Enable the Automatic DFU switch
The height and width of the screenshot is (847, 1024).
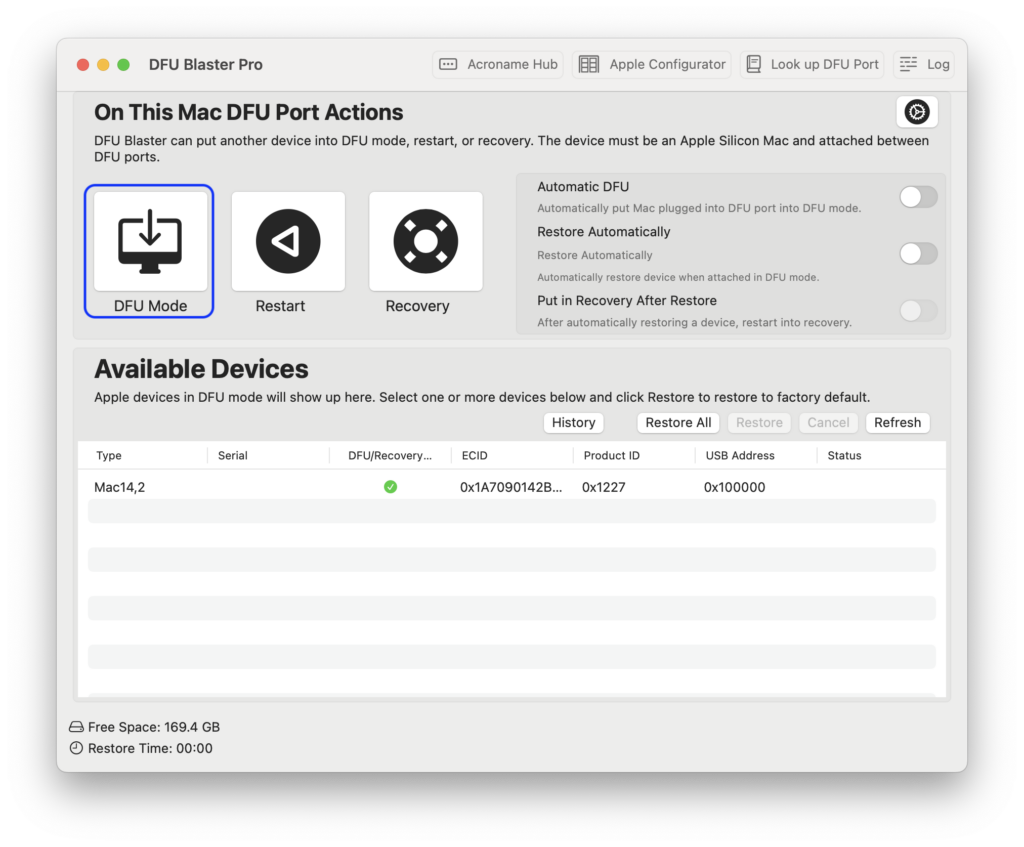tap(917, 197)
